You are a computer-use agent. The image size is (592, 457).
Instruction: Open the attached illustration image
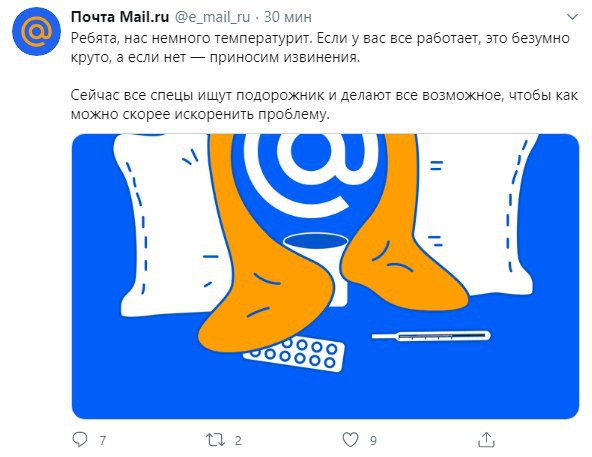tap(325, 276)
